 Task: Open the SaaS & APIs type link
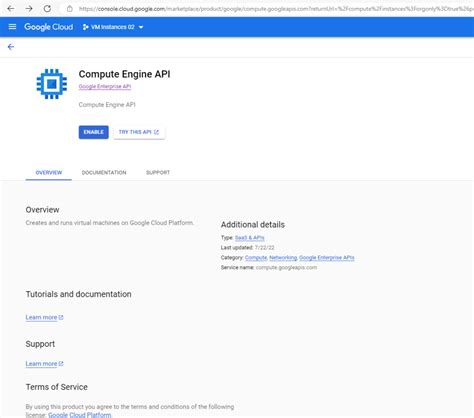click(x=250, y=238)
